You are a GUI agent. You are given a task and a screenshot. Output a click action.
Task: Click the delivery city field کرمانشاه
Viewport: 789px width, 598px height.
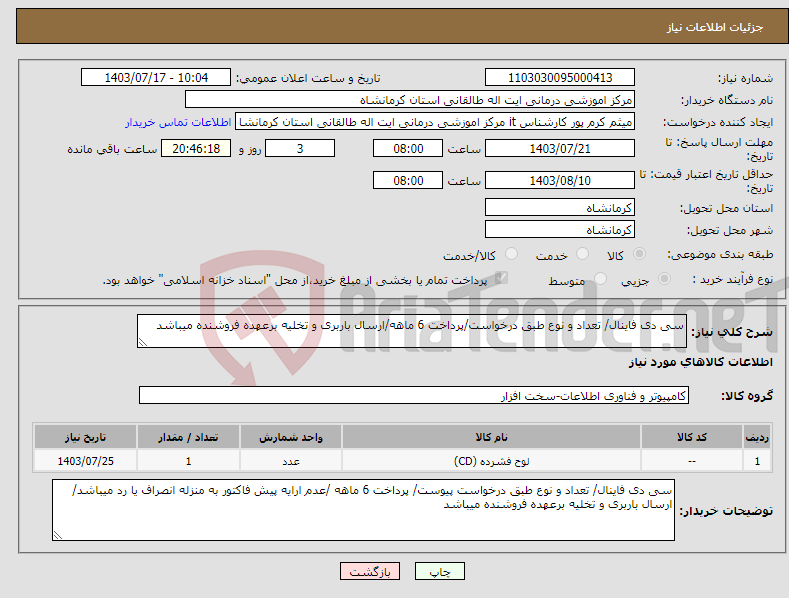(x=560, y=230)
